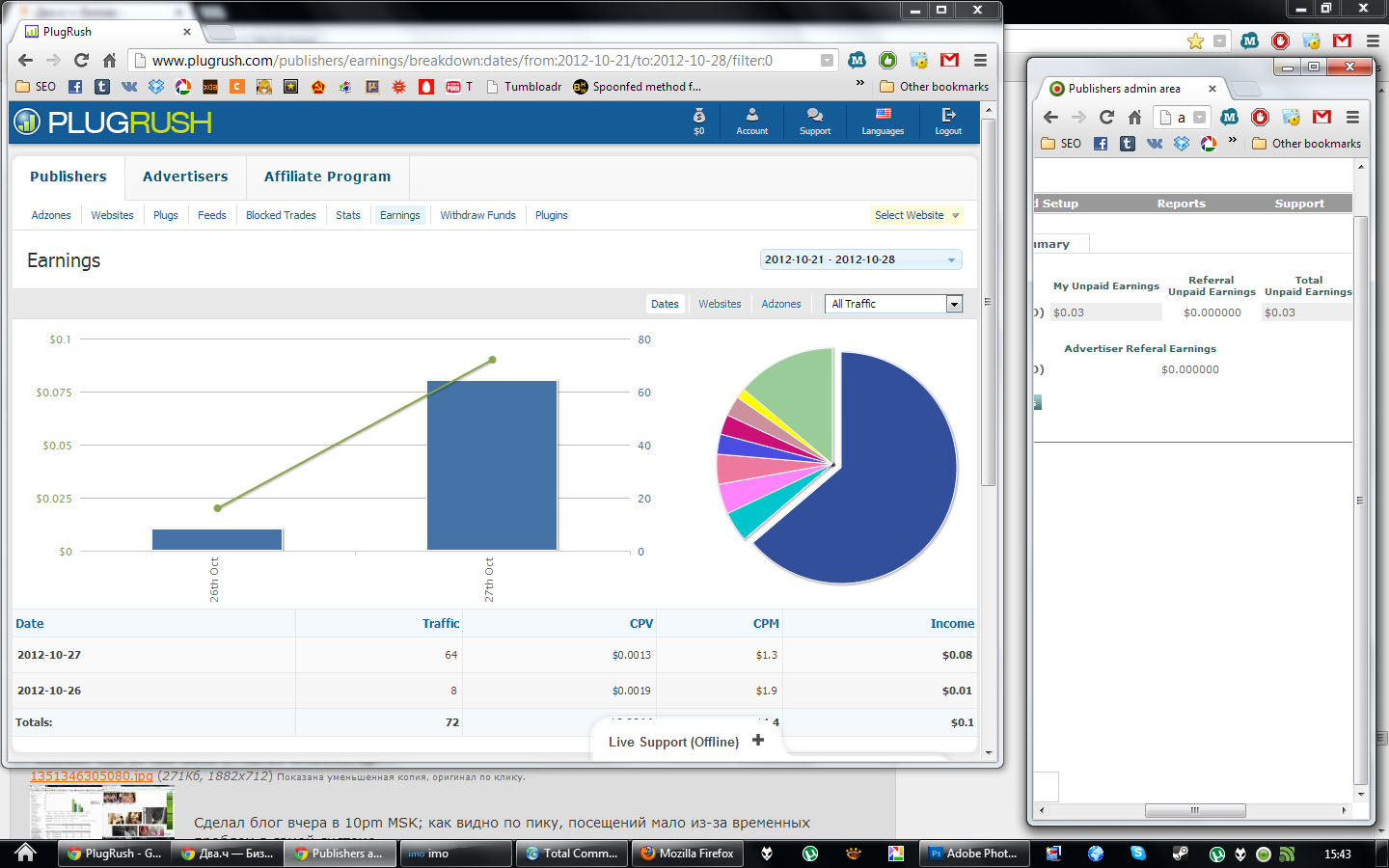Image resolution: width=1389 pixels, height=868 pixels.
Task: Show desktop home icon on the taskbar
Action: tap(25, 853)
